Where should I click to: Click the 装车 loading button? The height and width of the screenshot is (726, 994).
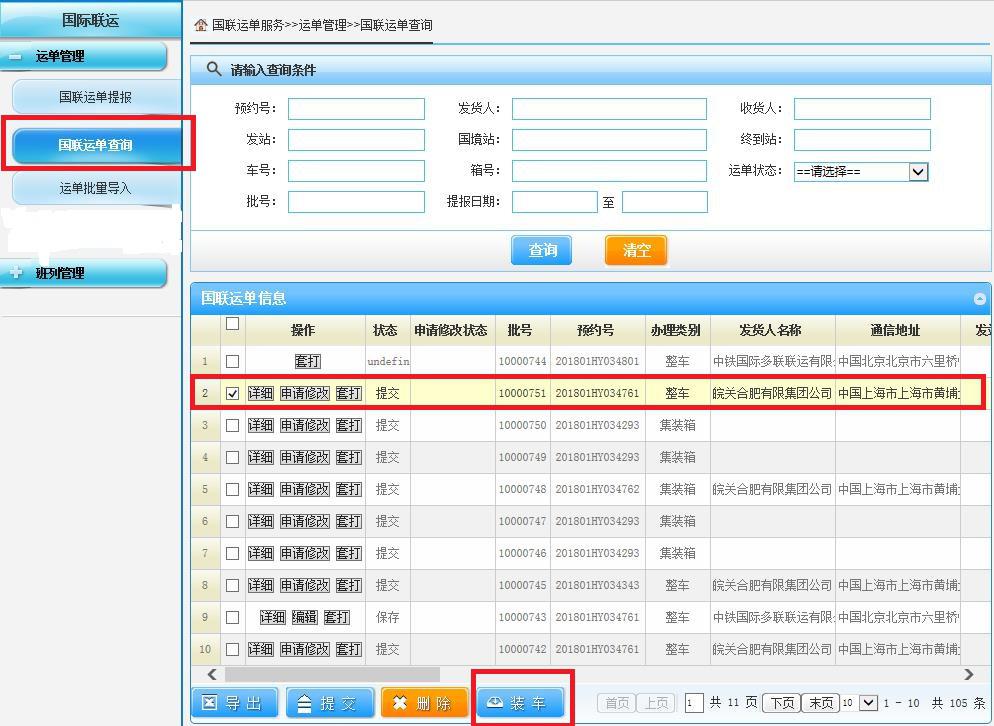(520, 703)
